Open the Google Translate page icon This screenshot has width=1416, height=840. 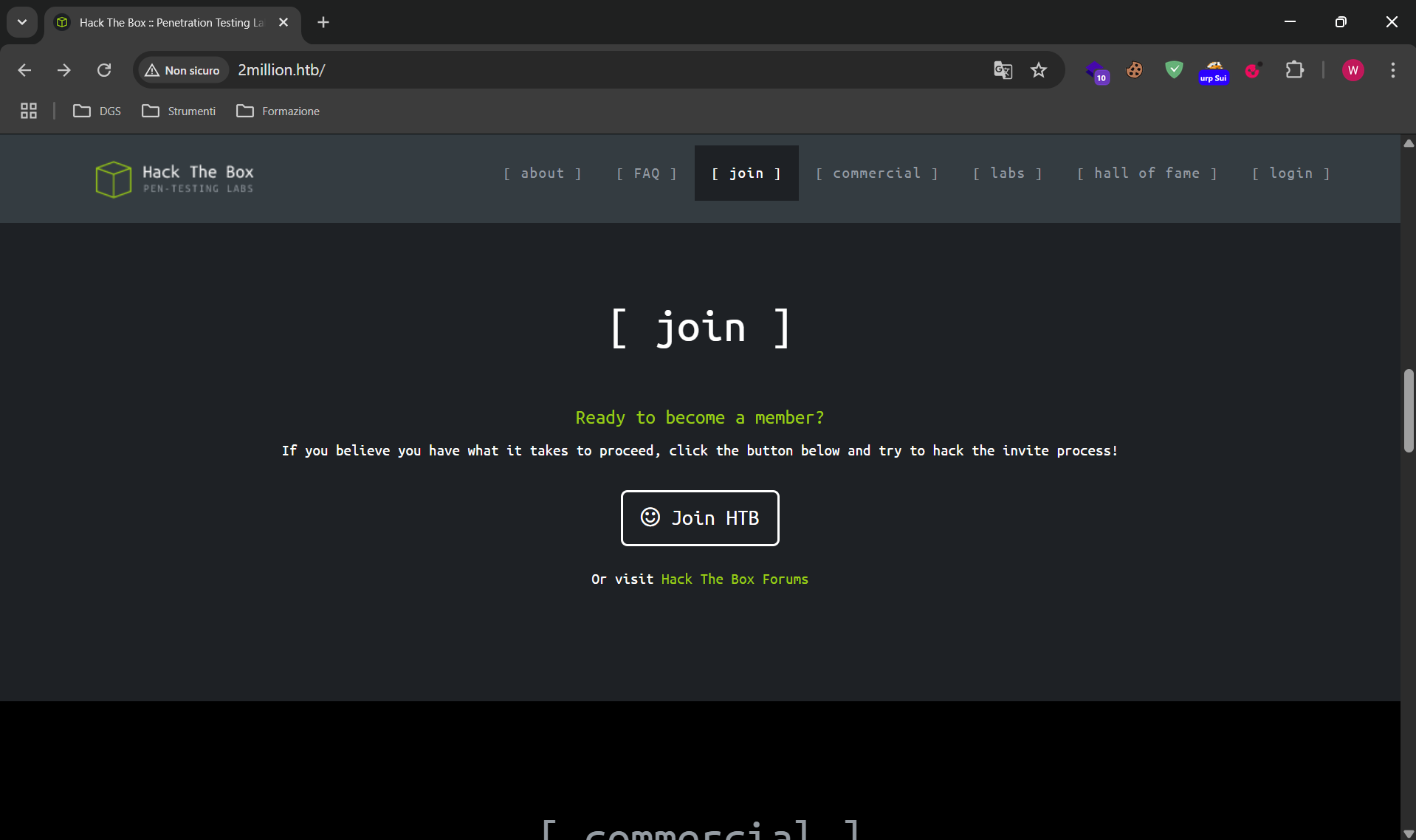coord(1003,70)
